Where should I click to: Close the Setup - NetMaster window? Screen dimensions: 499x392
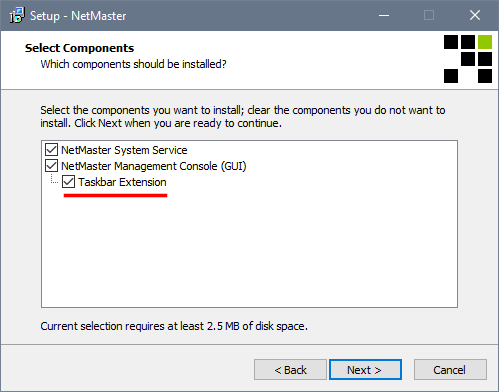[475, 15]
